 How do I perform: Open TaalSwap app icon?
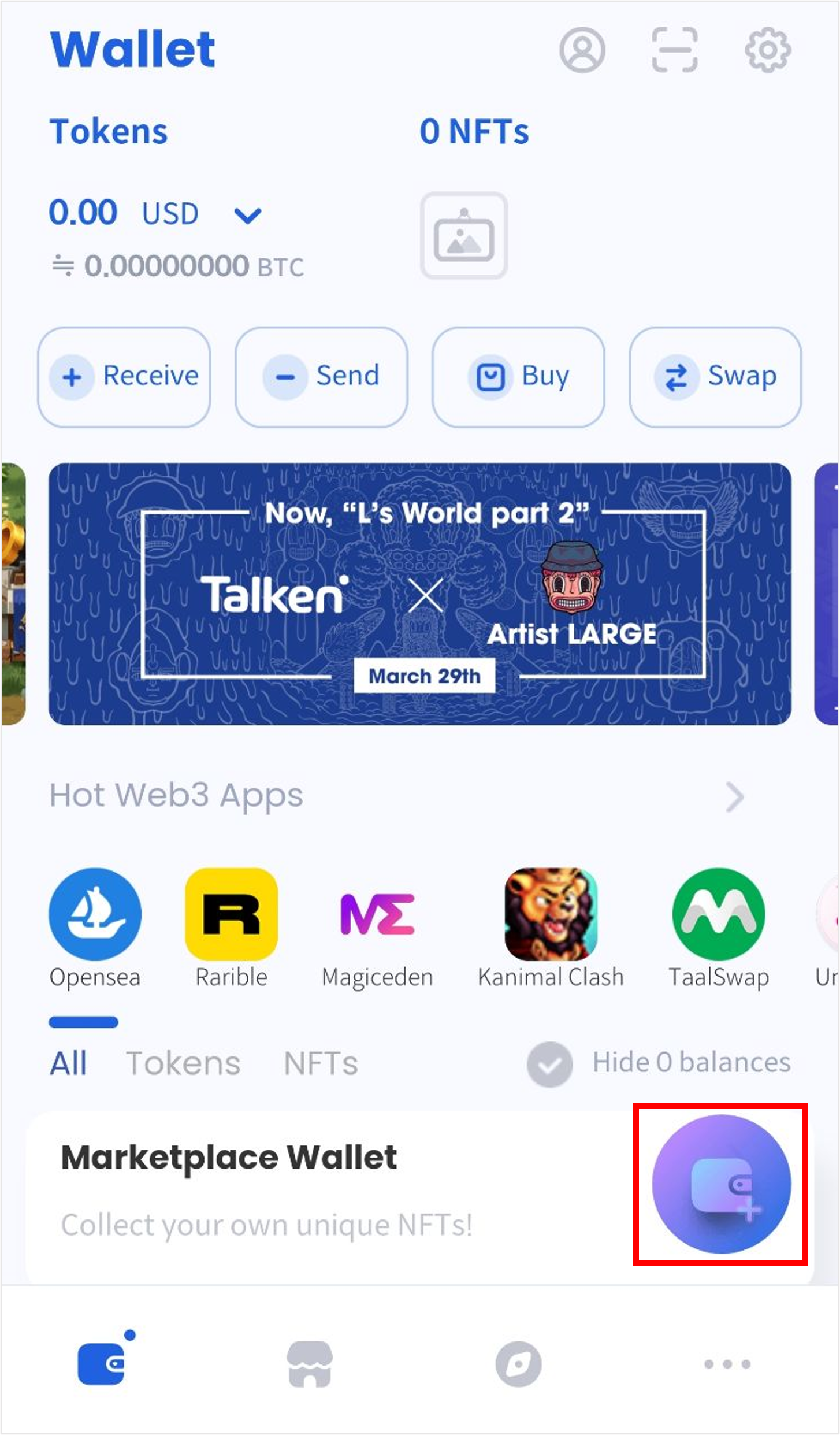719,914
